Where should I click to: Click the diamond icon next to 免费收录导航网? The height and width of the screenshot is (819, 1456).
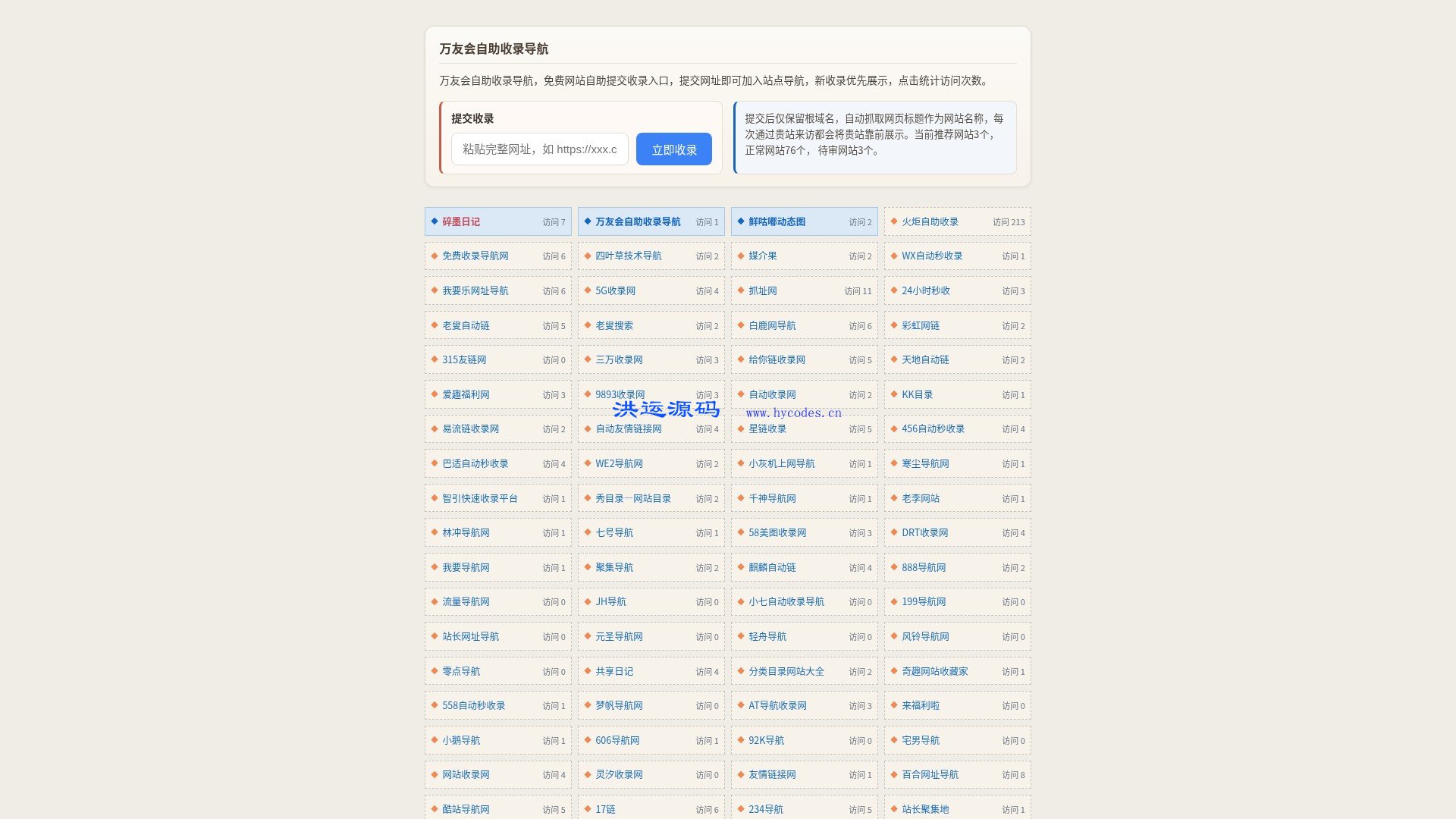point(435,256)
